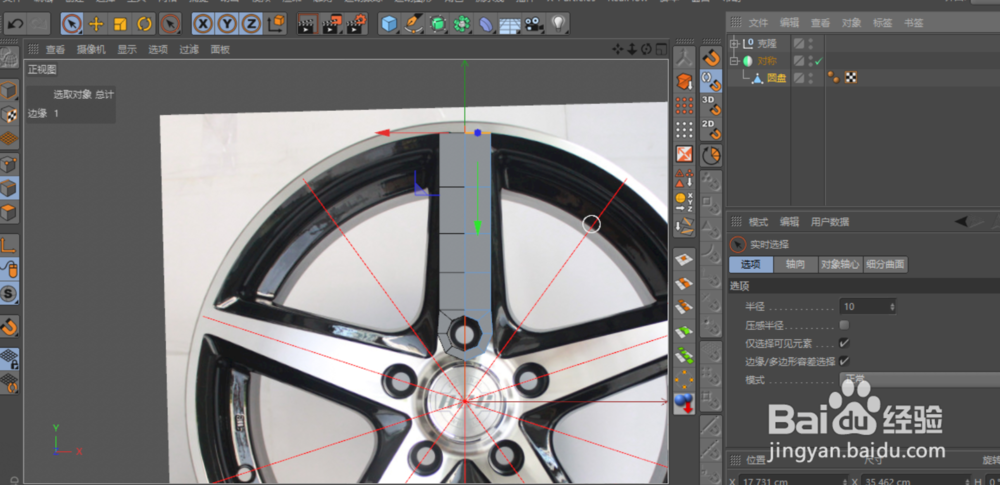Toggle the X axis lock
The image size is (1000, 485).
point(203,24)
